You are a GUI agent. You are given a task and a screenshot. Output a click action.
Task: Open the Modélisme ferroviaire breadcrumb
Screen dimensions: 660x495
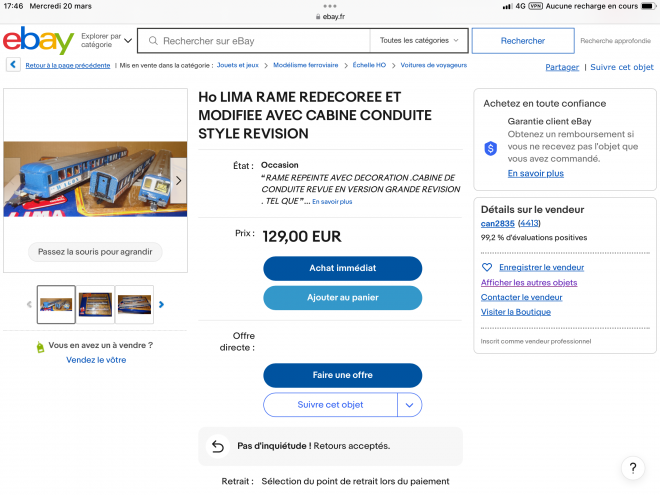306,65
